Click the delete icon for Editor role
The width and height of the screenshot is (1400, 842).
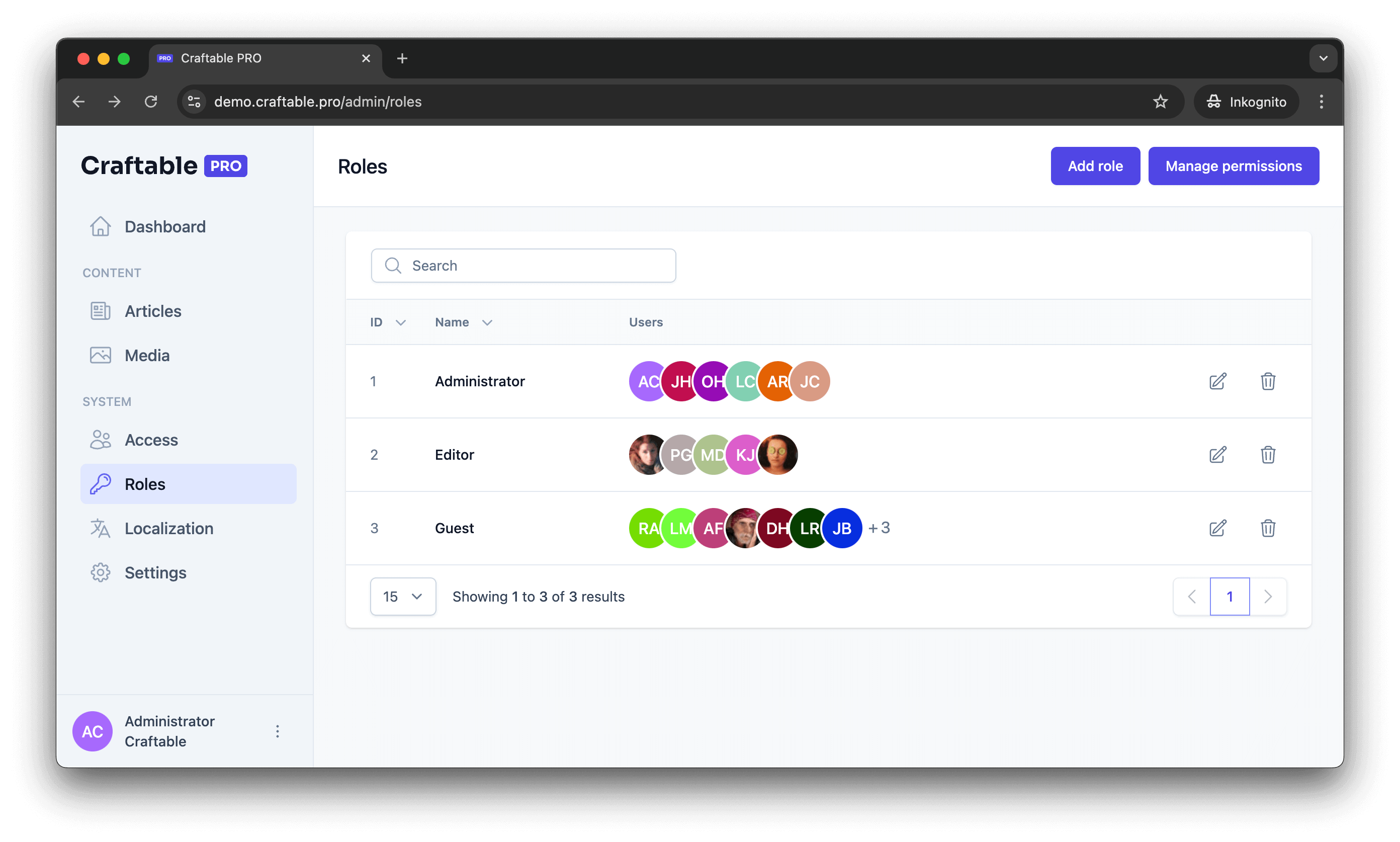[1268, 454]
